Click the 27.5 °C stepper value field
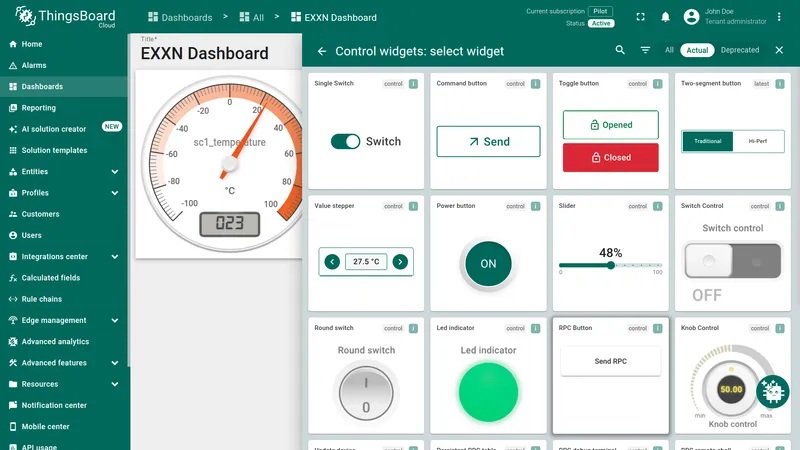800x450 pixels. click(x=366, y=262)
